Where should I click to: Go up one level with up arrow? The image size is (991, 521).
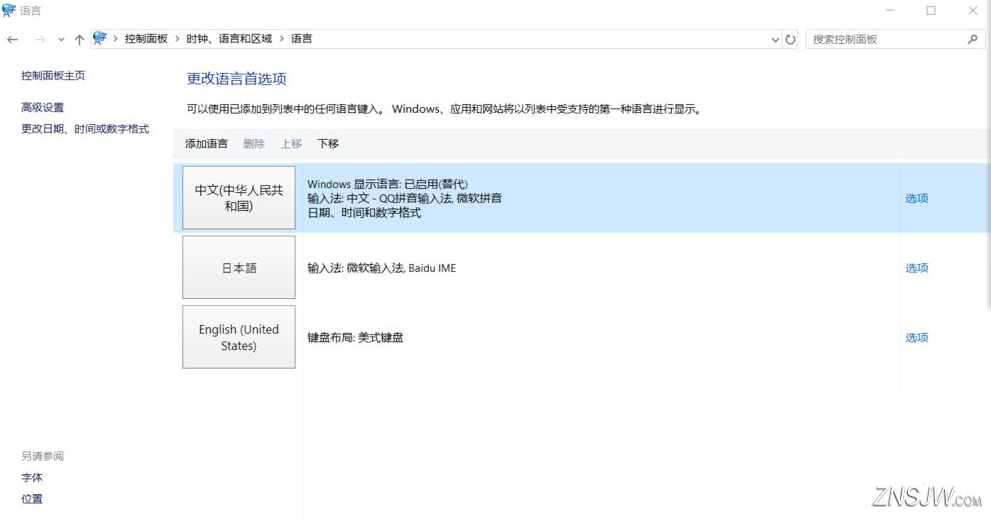pyautogui.click(x=79, y=39)
